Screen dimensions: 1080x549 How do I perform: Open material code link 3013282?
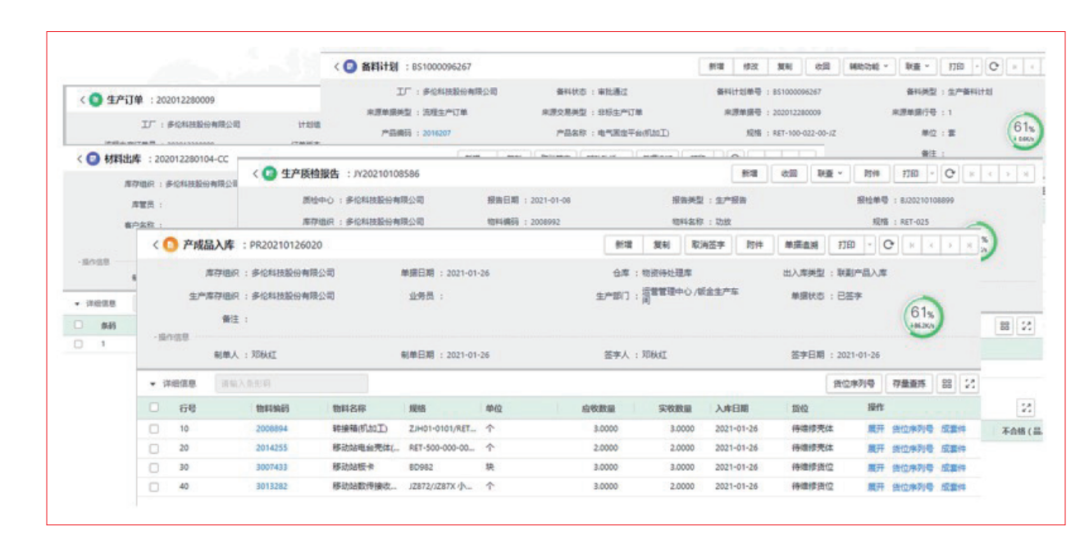(272, 487)
